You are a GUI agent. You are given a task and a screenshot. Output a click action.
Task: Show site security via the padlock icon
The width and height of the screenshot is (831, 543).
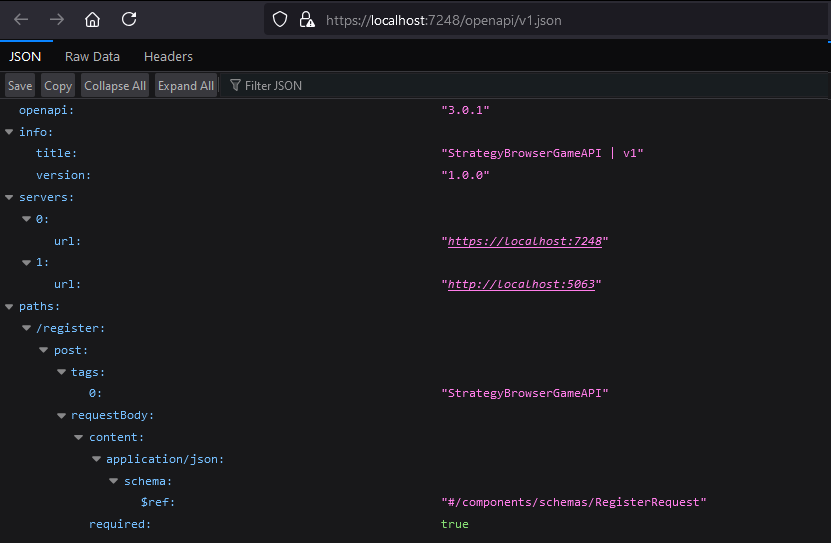pyautogui.click(x=307, y=20)
